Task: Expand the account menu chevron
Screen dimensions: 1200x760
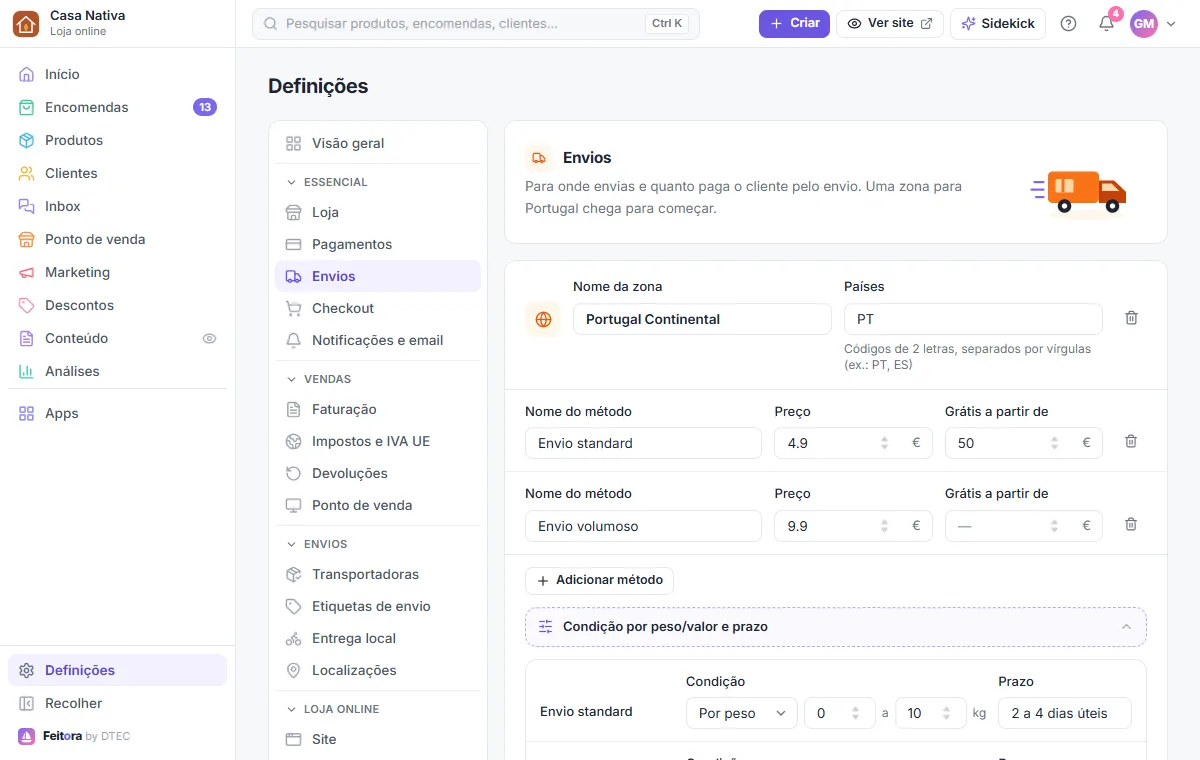Action: 1171,24
